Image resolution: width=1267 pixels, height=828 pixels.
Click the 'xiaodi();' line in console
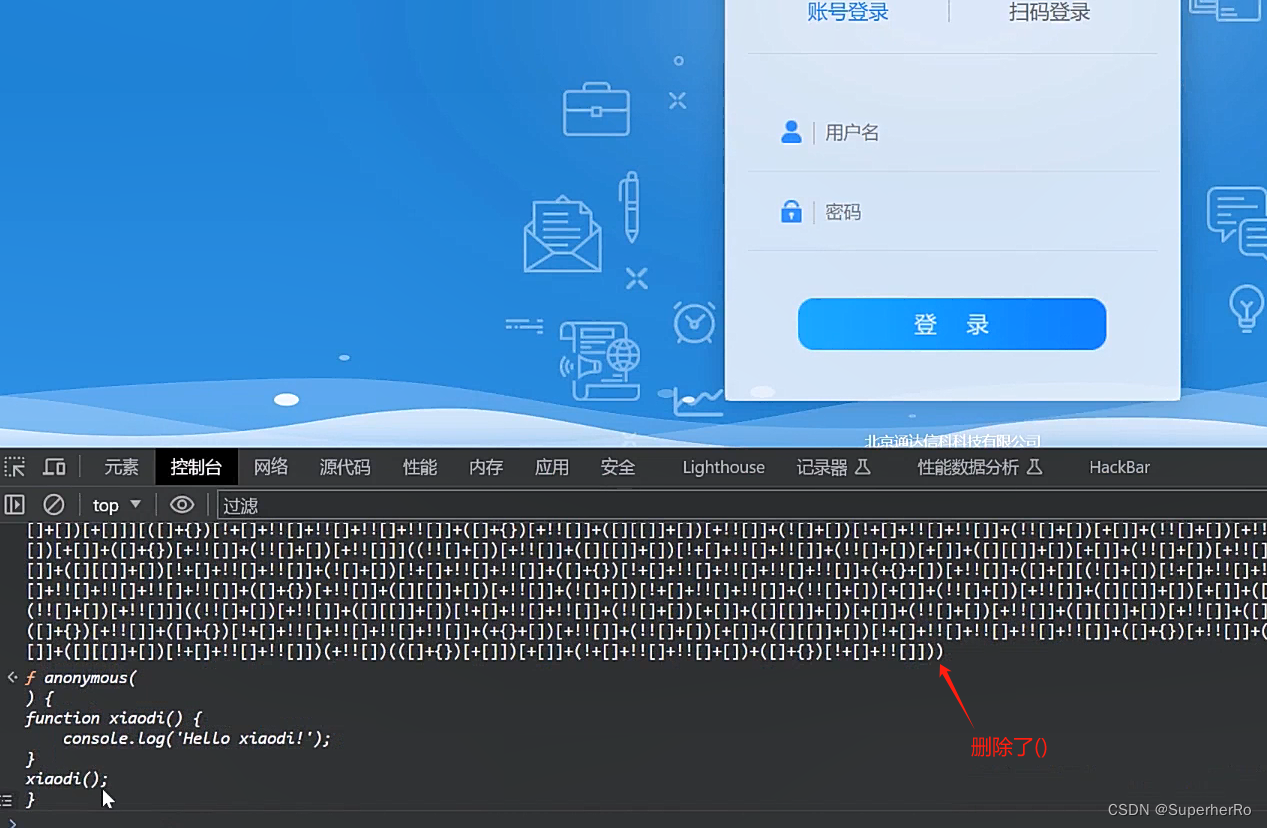(67, 779)
